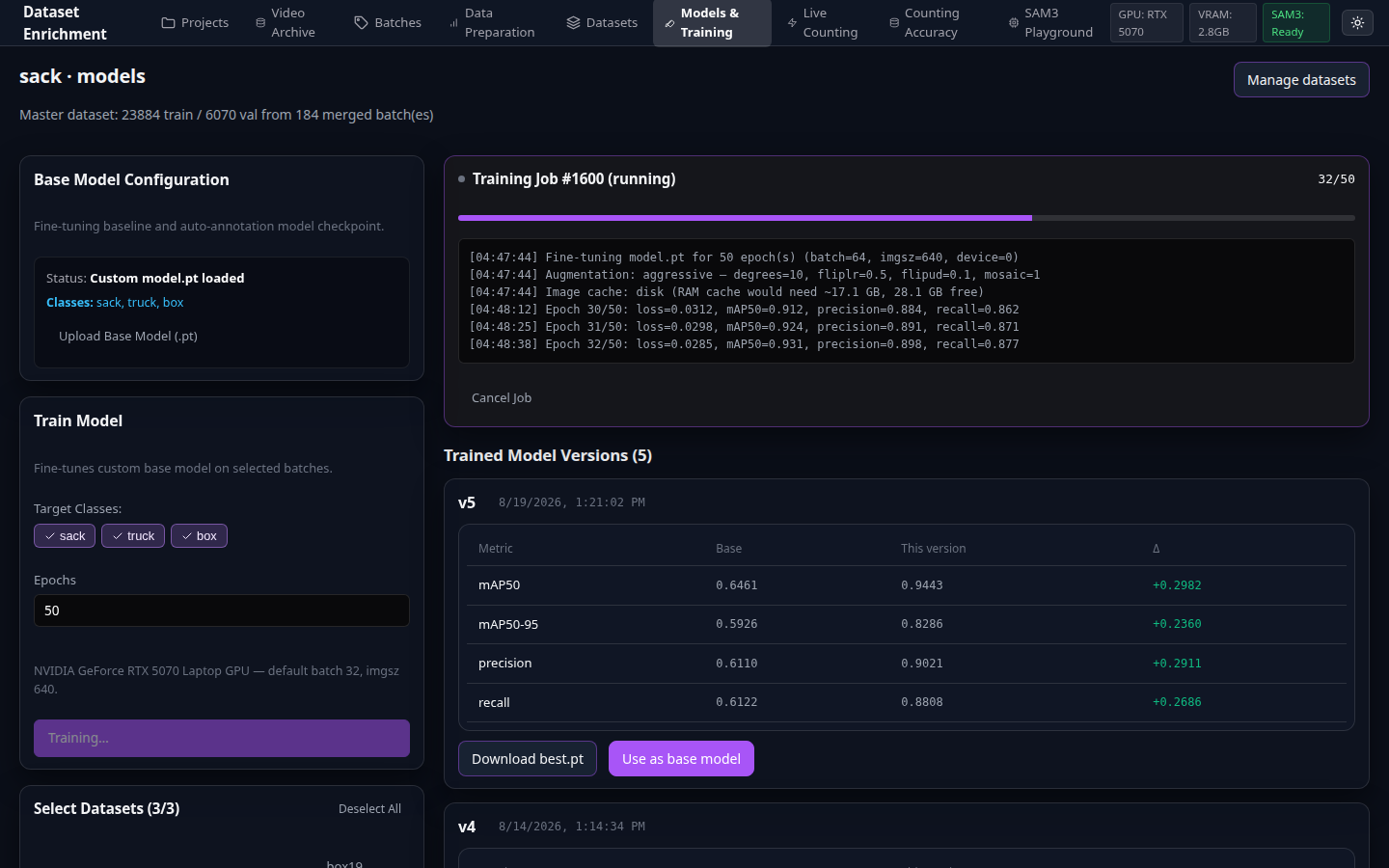Toggle the box target class
This screenshot has width=1389, height=868.
click(x=199, y=536)
